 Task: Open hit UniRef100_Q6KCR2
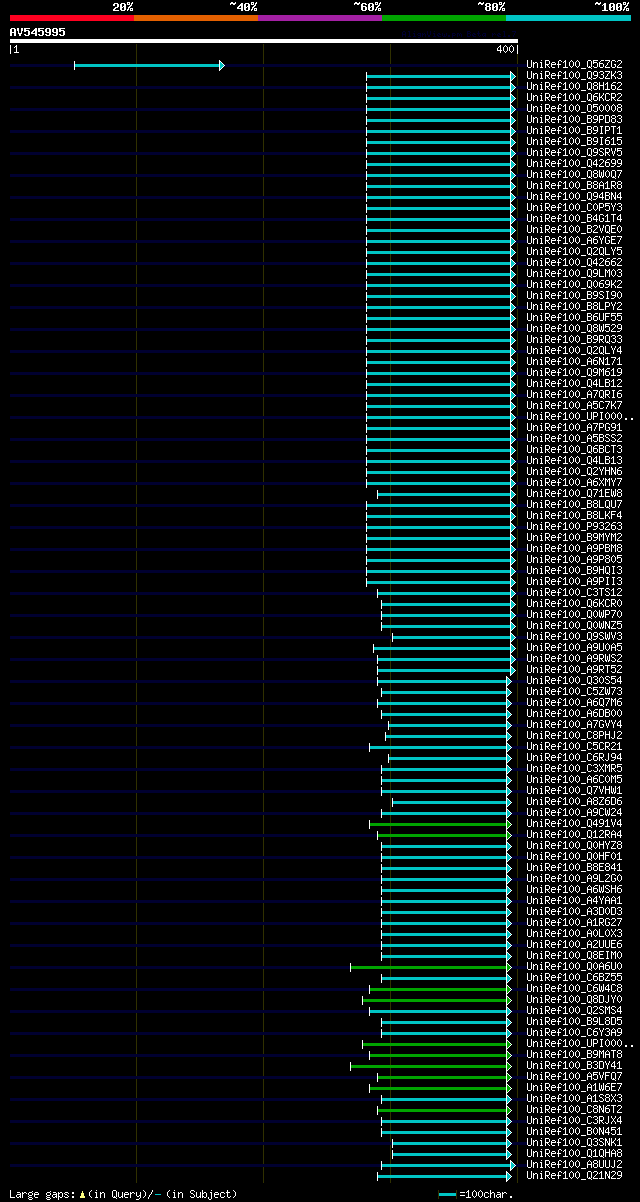(574, 98)
